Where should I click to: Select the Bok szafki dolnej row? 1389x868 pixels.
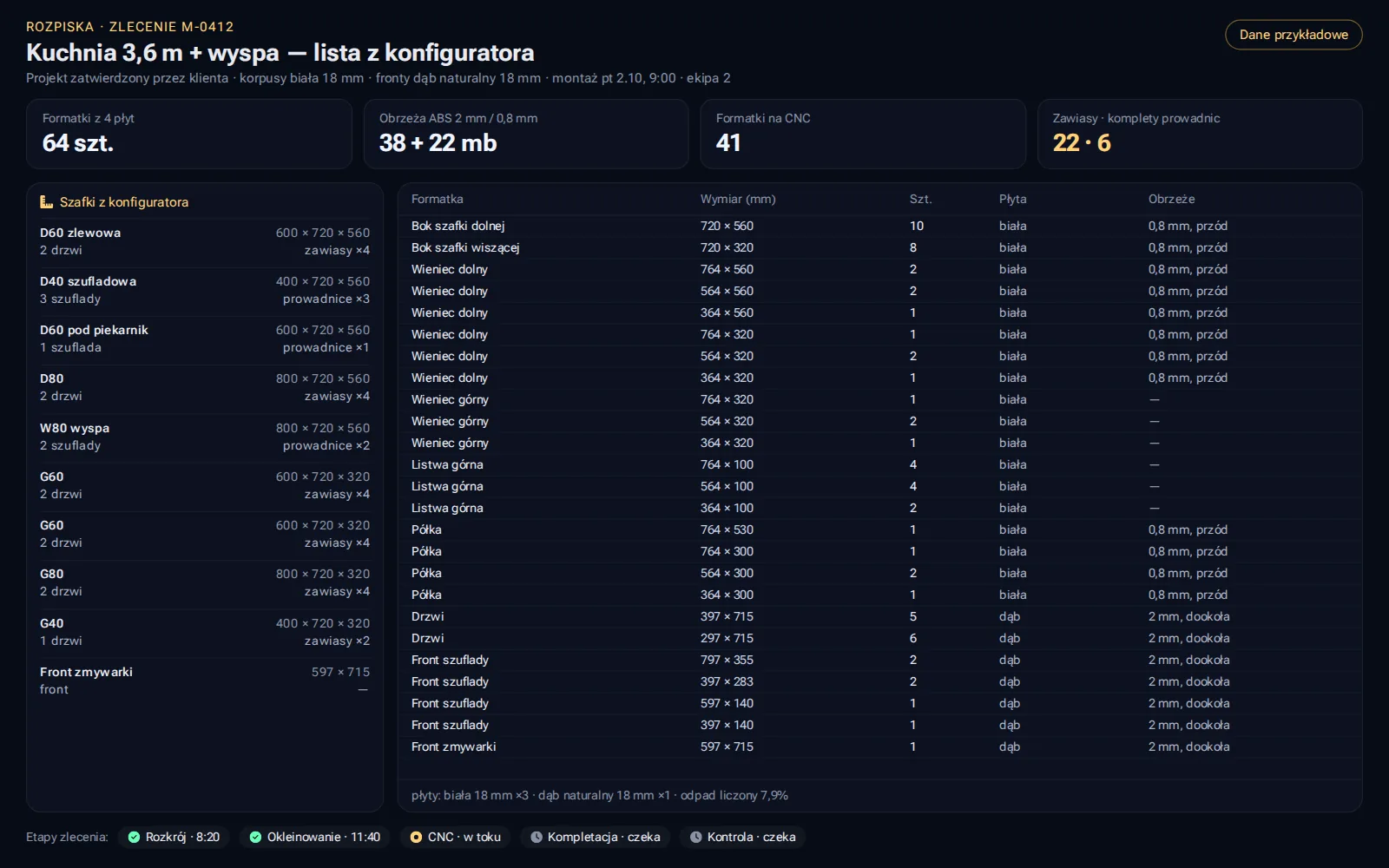point(879,226)
